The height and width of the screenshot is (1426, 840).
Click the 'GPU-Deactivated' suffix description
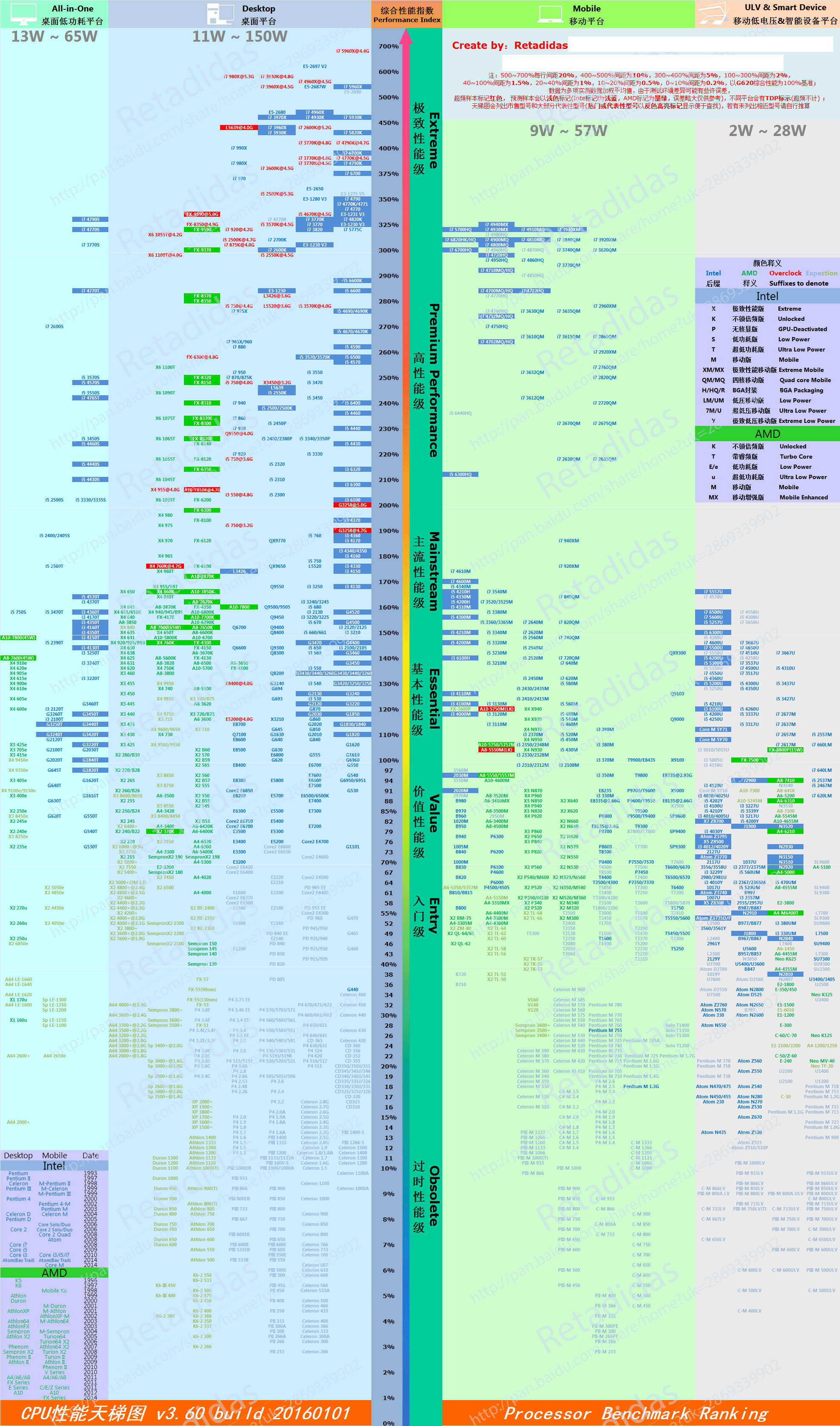point(802,329)
